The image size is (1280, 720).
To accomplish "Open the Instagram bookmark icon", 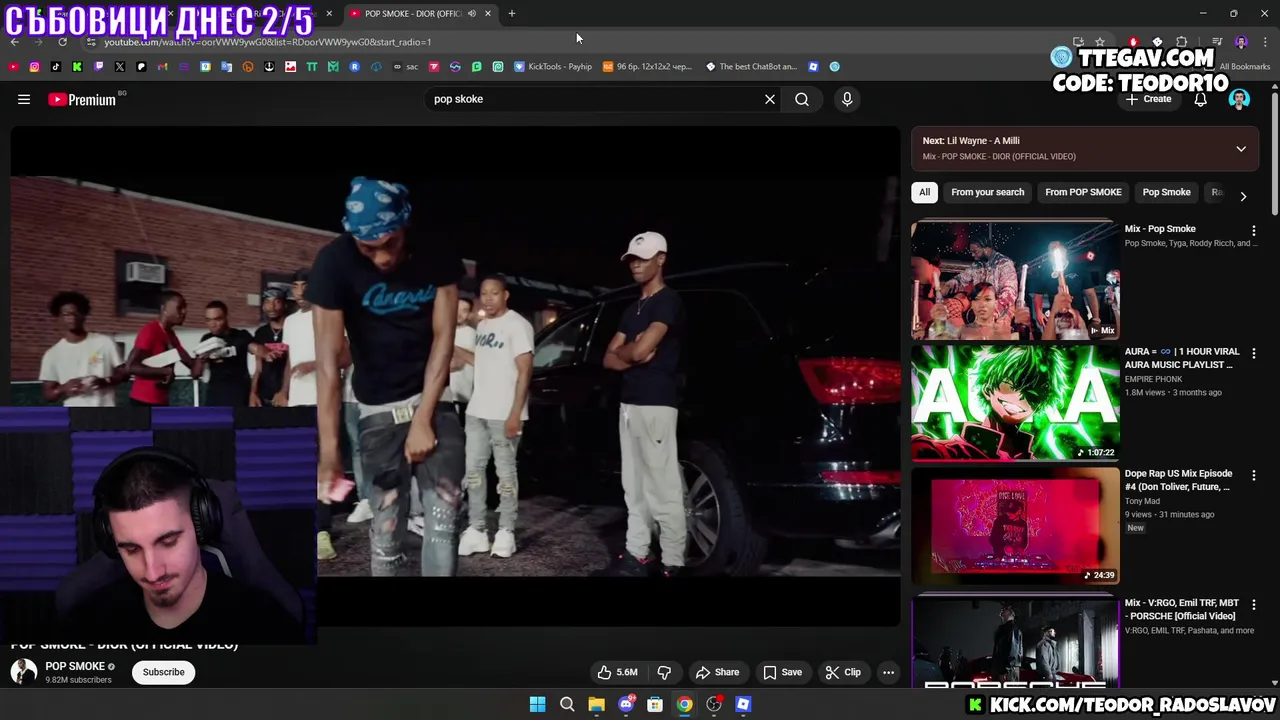I will pyautogui.click(x=34, y=67).
